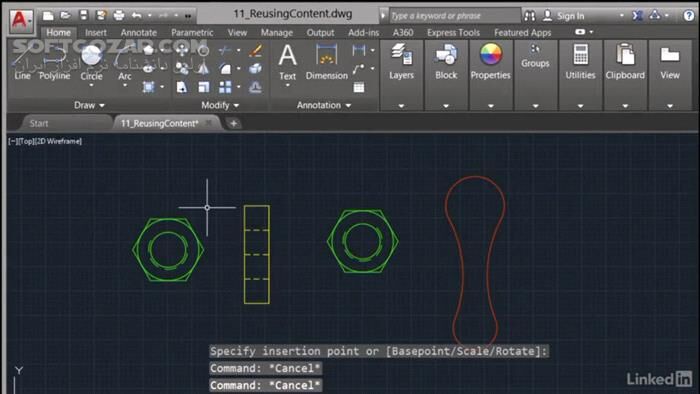700x394 pixels.
Task: Select the Fillet tool in Modify panel
Action: point(225,68)
